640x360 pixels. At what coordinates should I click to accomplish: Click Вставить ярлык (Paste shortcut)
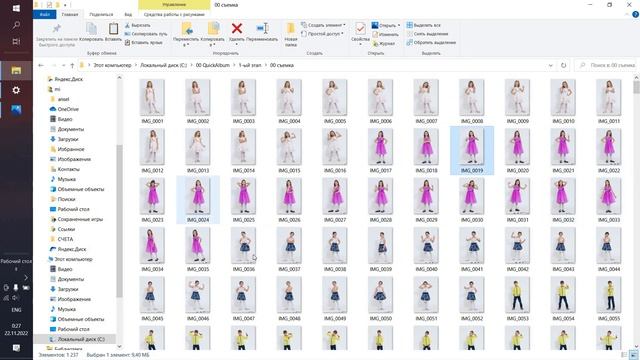144,42
